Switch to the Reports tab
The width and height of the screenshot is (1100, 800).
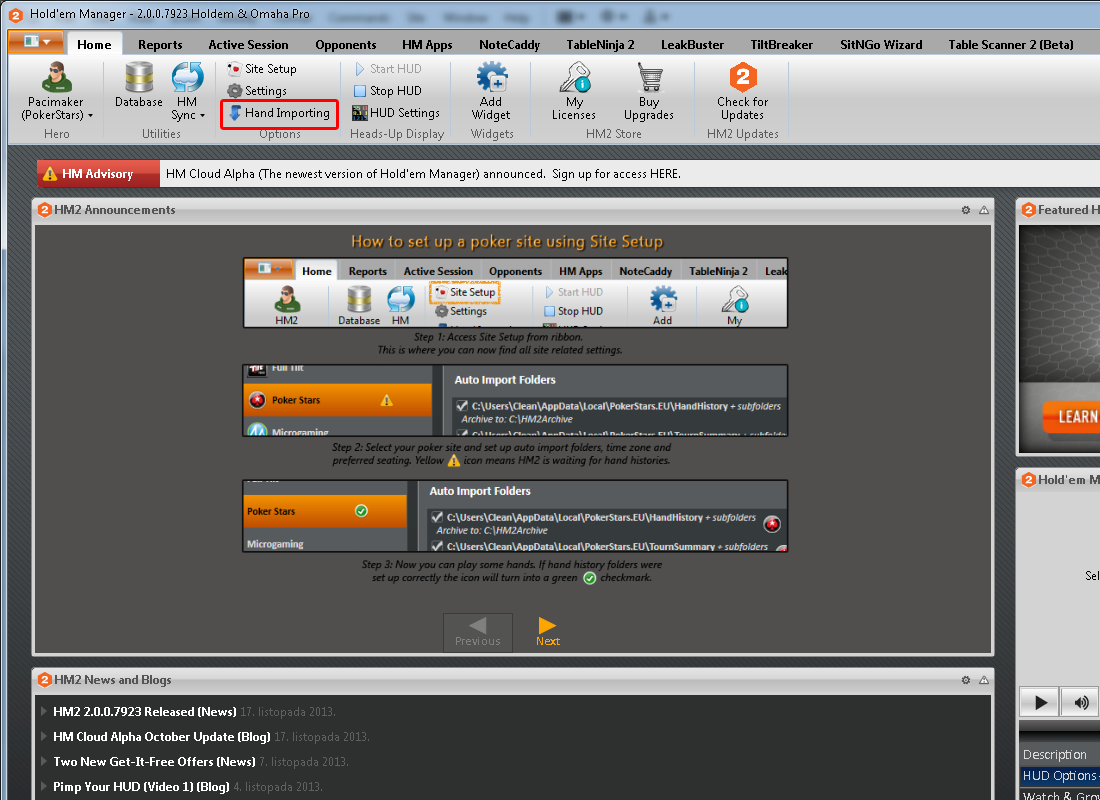(160, 45)
